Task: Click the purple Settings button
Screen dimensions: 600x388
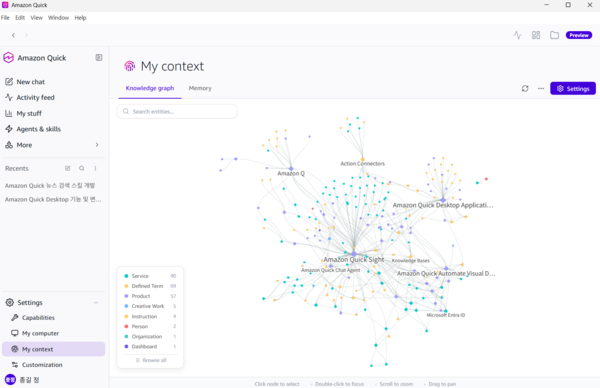Action: [573, 88]
